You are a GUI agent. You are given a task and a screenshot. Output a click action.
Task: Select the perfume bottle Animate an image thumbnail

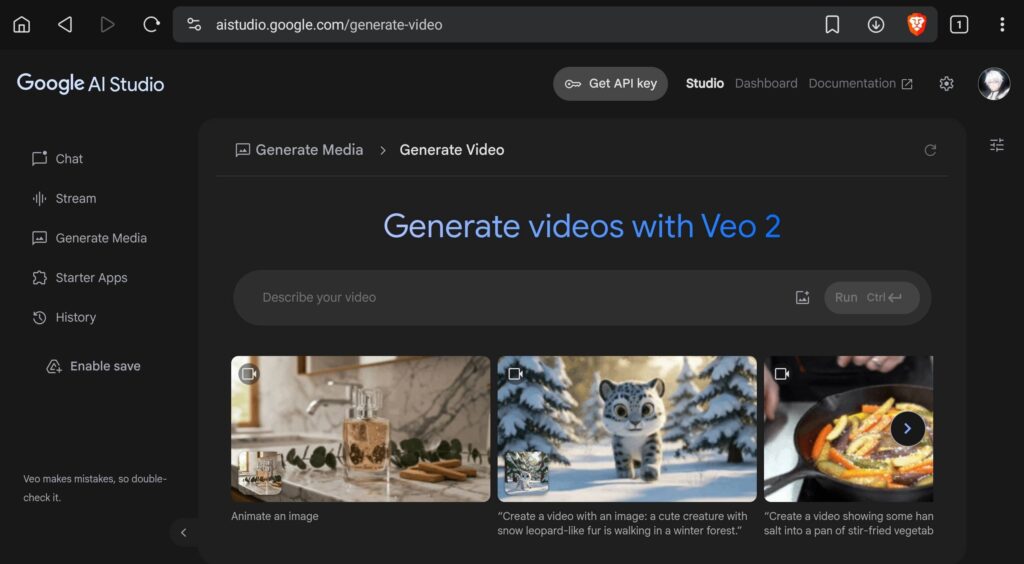tap(360, 429)
